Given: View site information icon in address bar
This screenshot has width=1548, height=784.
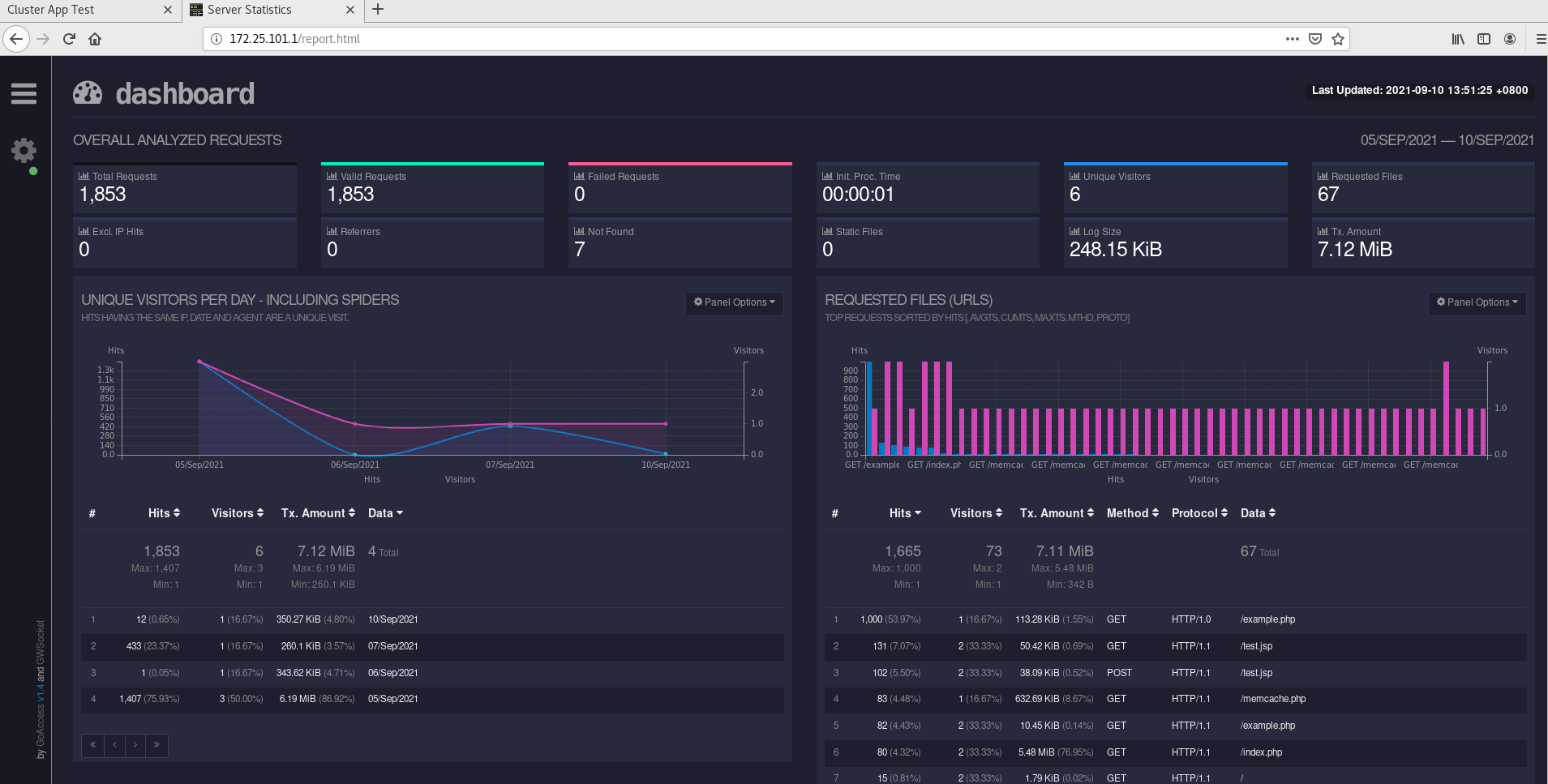Looking at the screenshot, I should coord(216,39).
